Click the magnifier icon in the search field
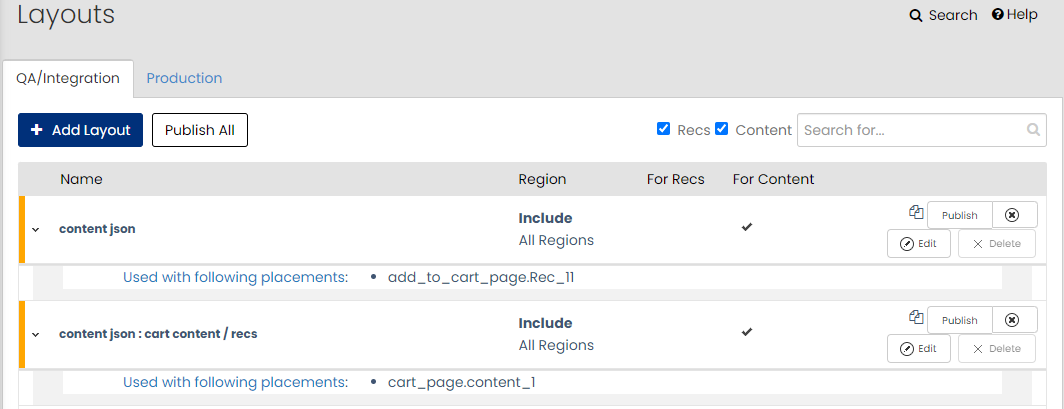The image size is (1064, 409). tap(1033, 130)
